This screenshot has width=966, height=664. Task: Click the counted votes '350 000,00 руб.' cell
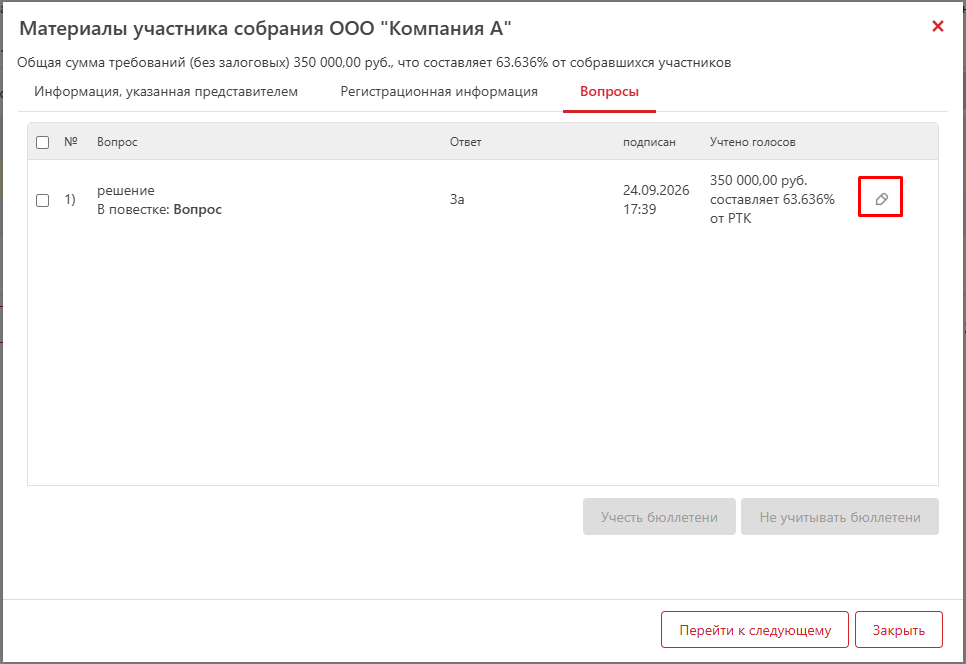pyautogui.click(x=772, y=199)
